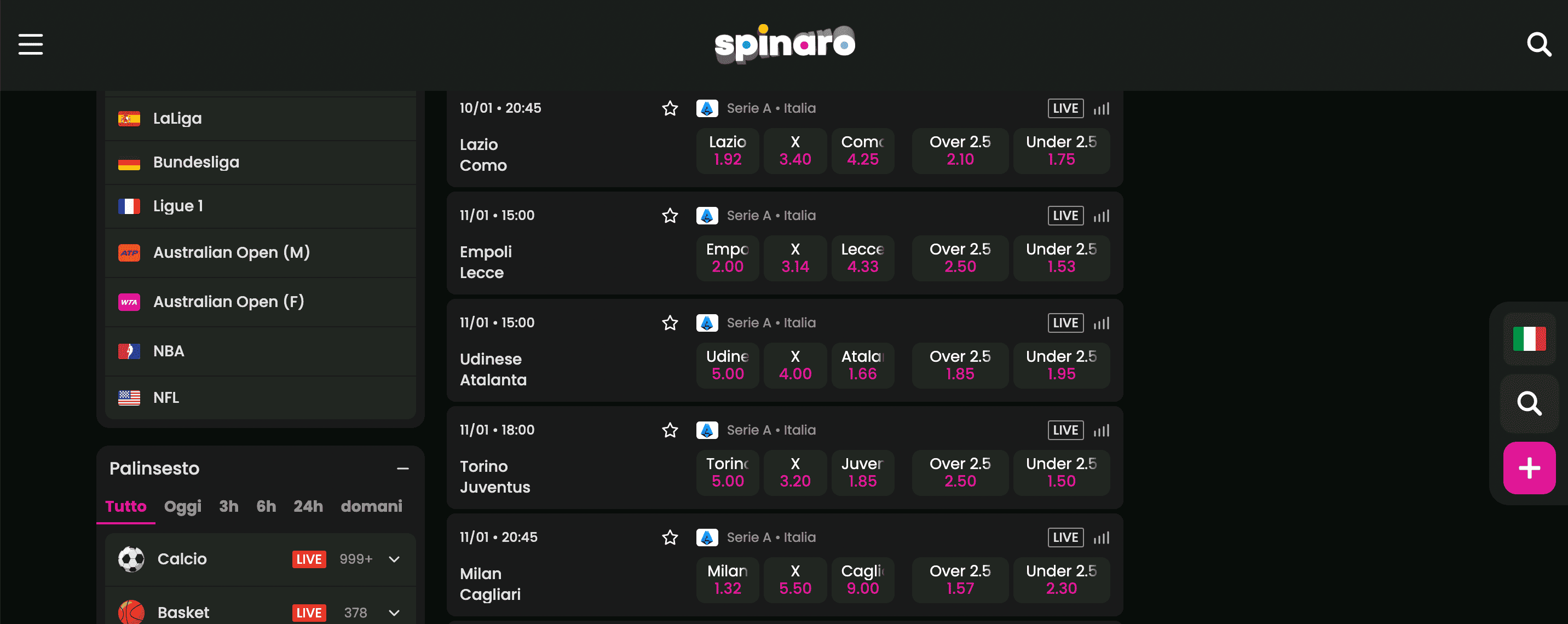Open the floating search icon on the right

(1529, 403)
